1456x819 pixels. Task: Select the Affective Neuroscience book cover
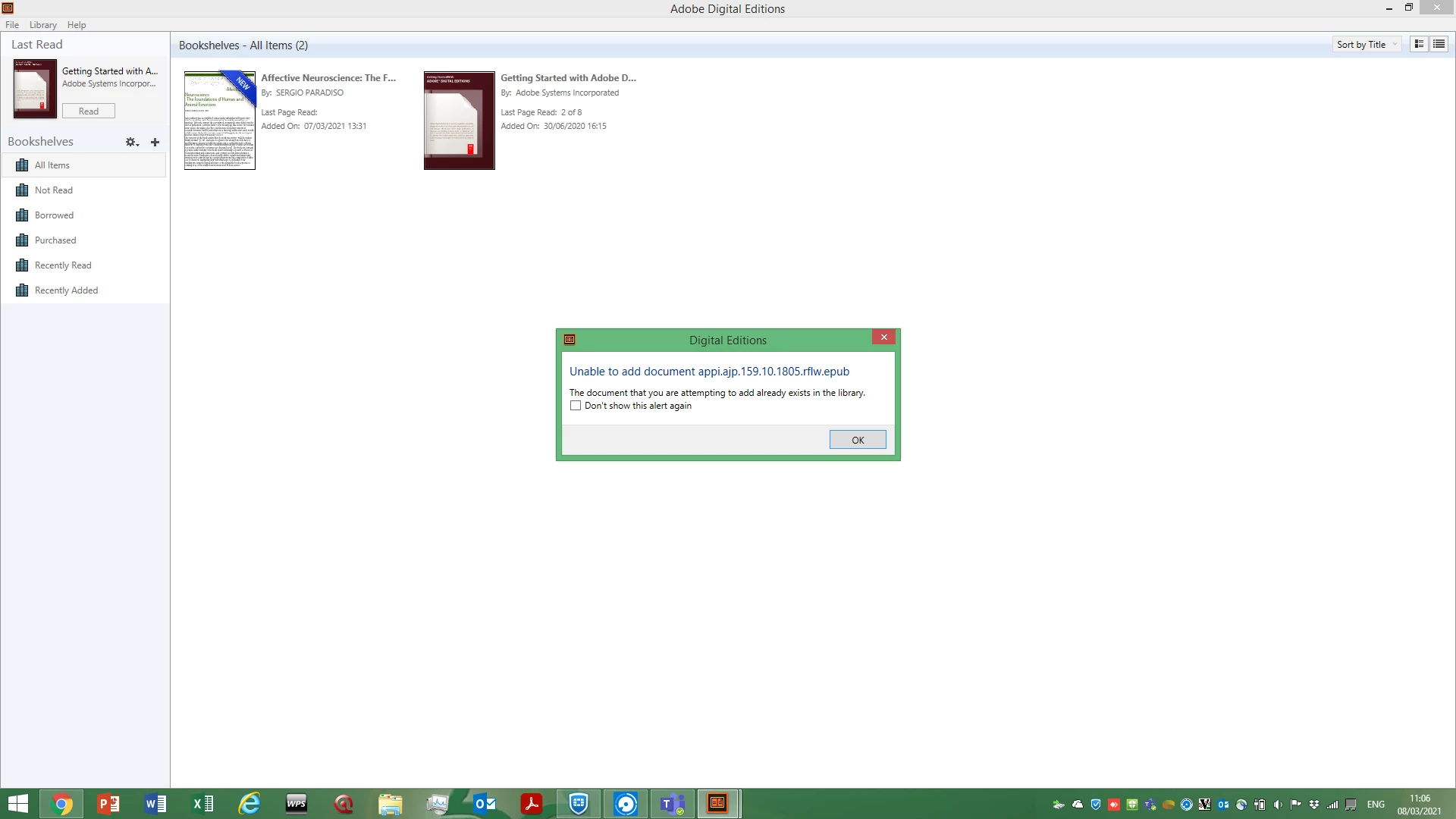tap(220, 121)
